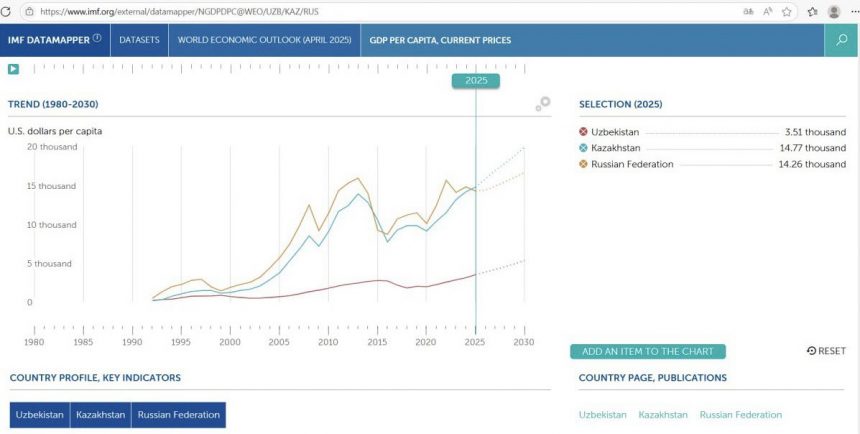Click the Kazakhstan 14.77 thousand value
Image resolution: width=860 pixels, height=434 pixels.
(812, 148)
